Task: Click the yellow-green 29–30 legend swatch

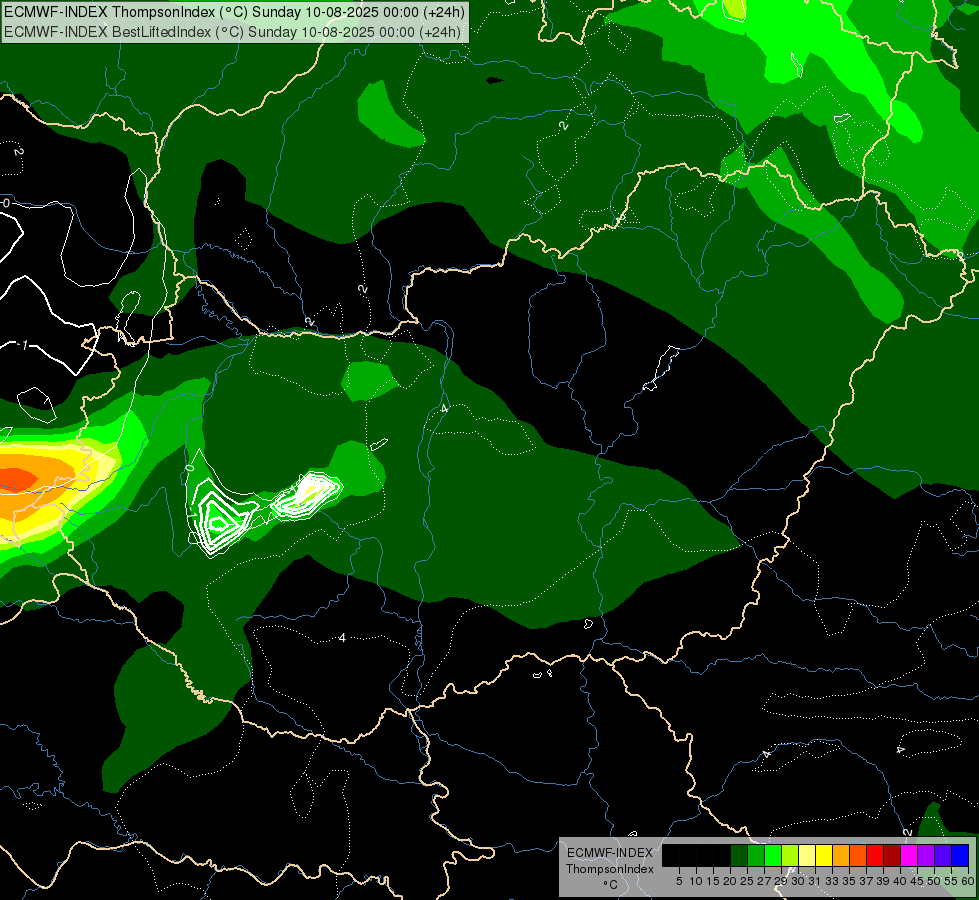Action: tap(790, 855)
